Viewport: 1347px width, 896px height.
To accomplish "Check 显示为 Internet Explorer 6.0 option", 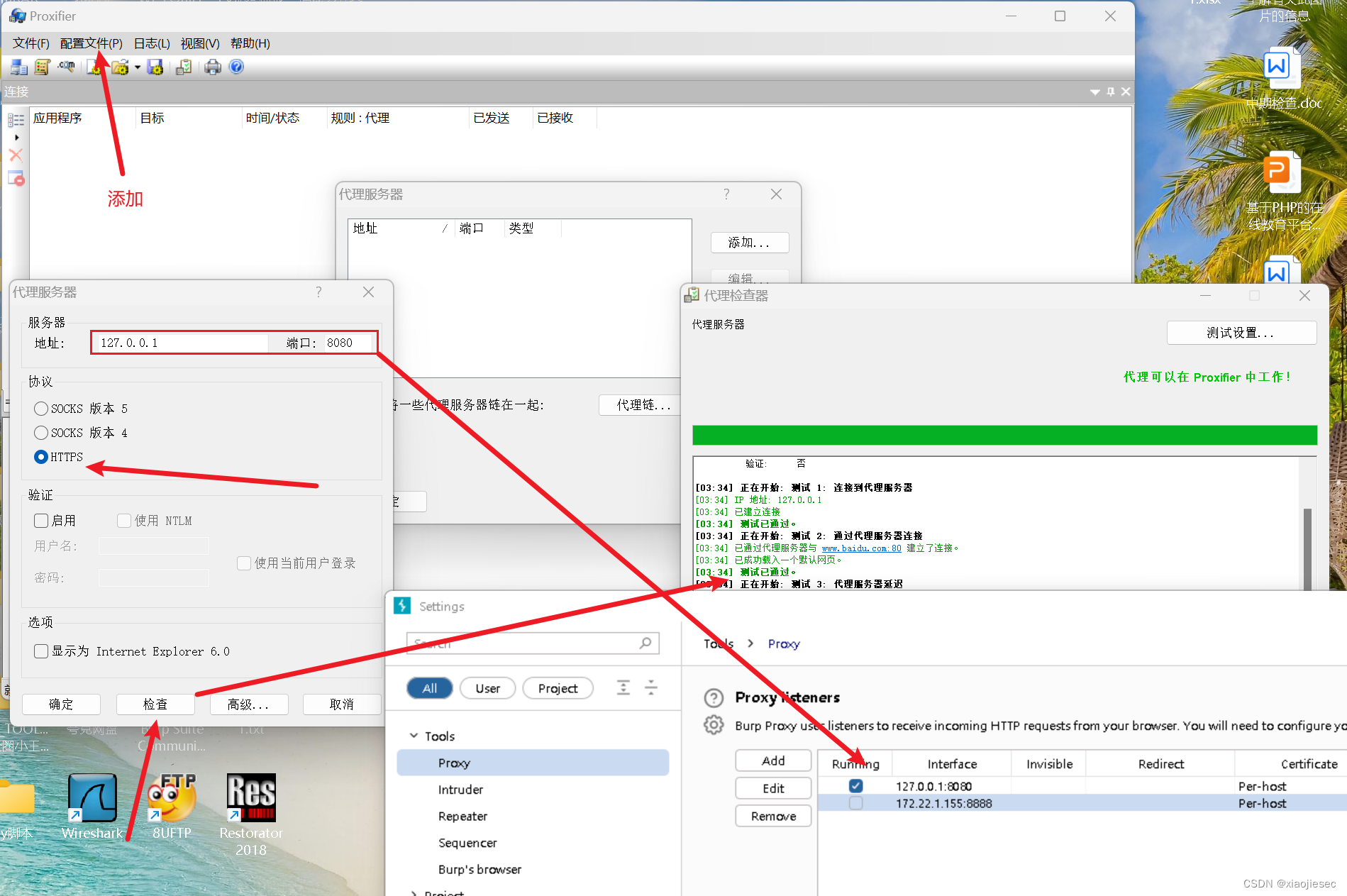I will 41,651.
